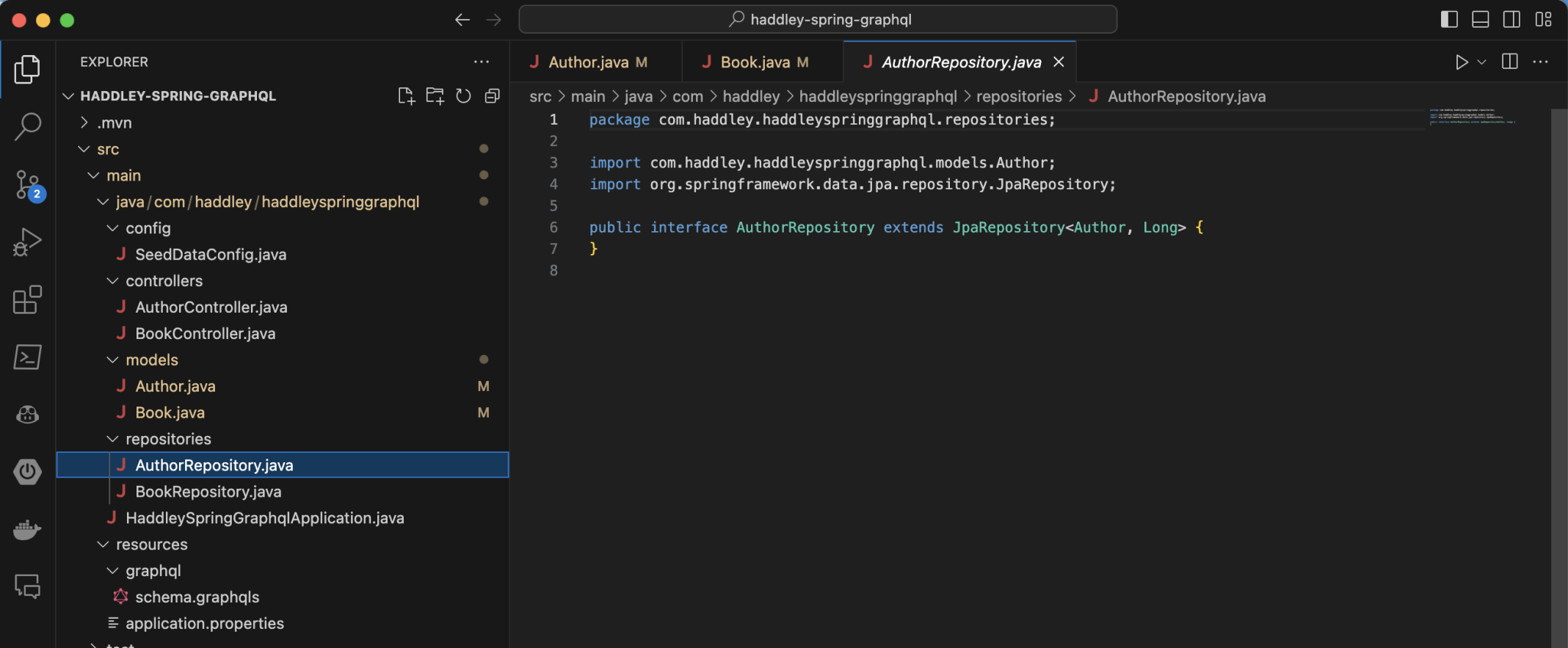Image resolution: width=1568 pixels, height=648 pixels.
Task: Open the Run and Debug view
Action: 27,241
